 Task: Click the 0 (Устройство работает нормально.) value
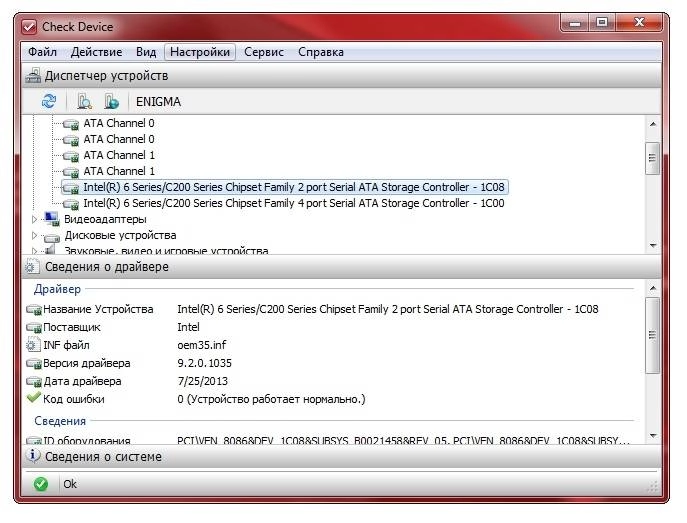click(271, 399)
